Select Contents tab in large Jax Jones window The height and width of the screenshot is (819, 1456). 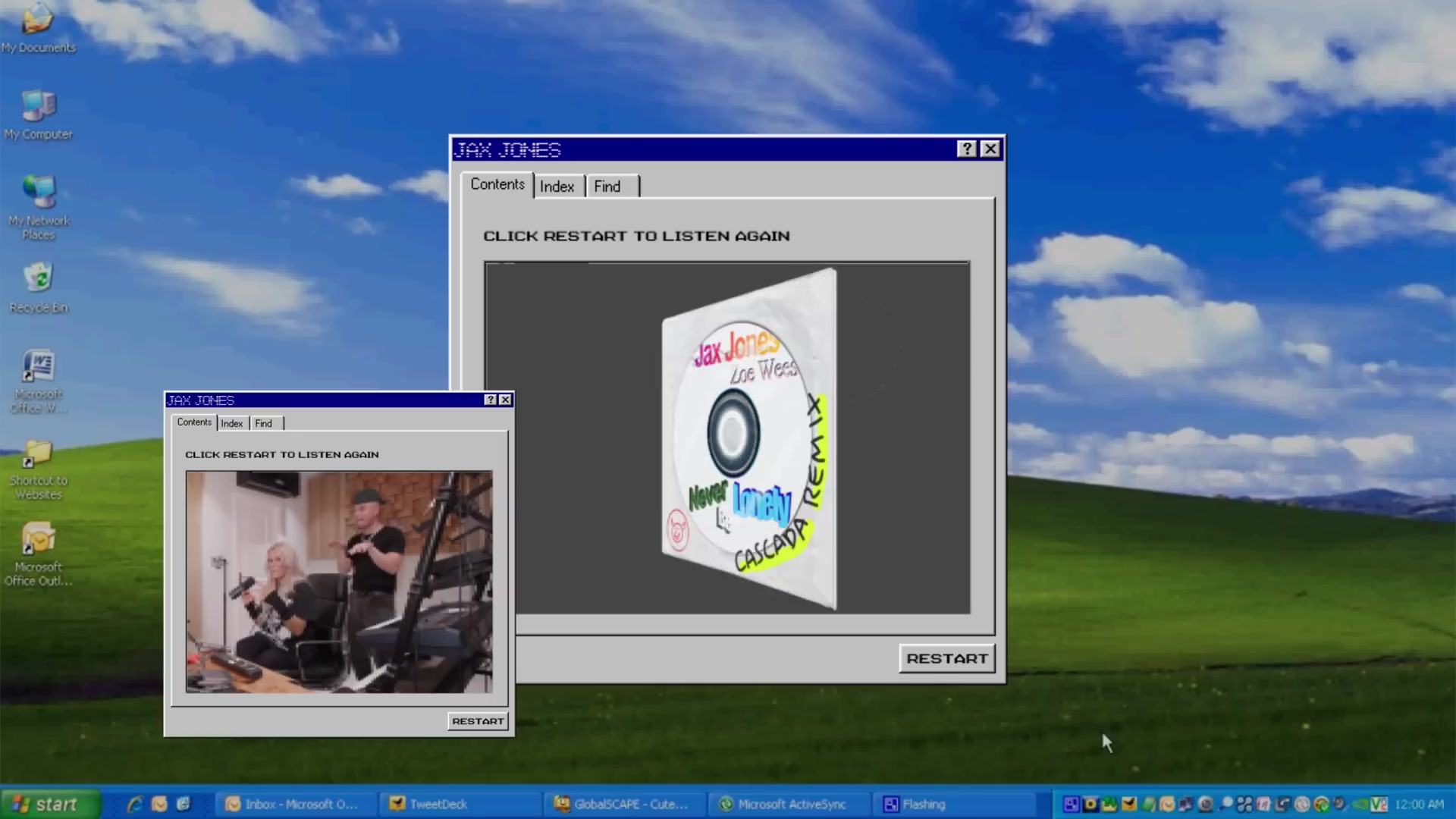coord(497,184)
